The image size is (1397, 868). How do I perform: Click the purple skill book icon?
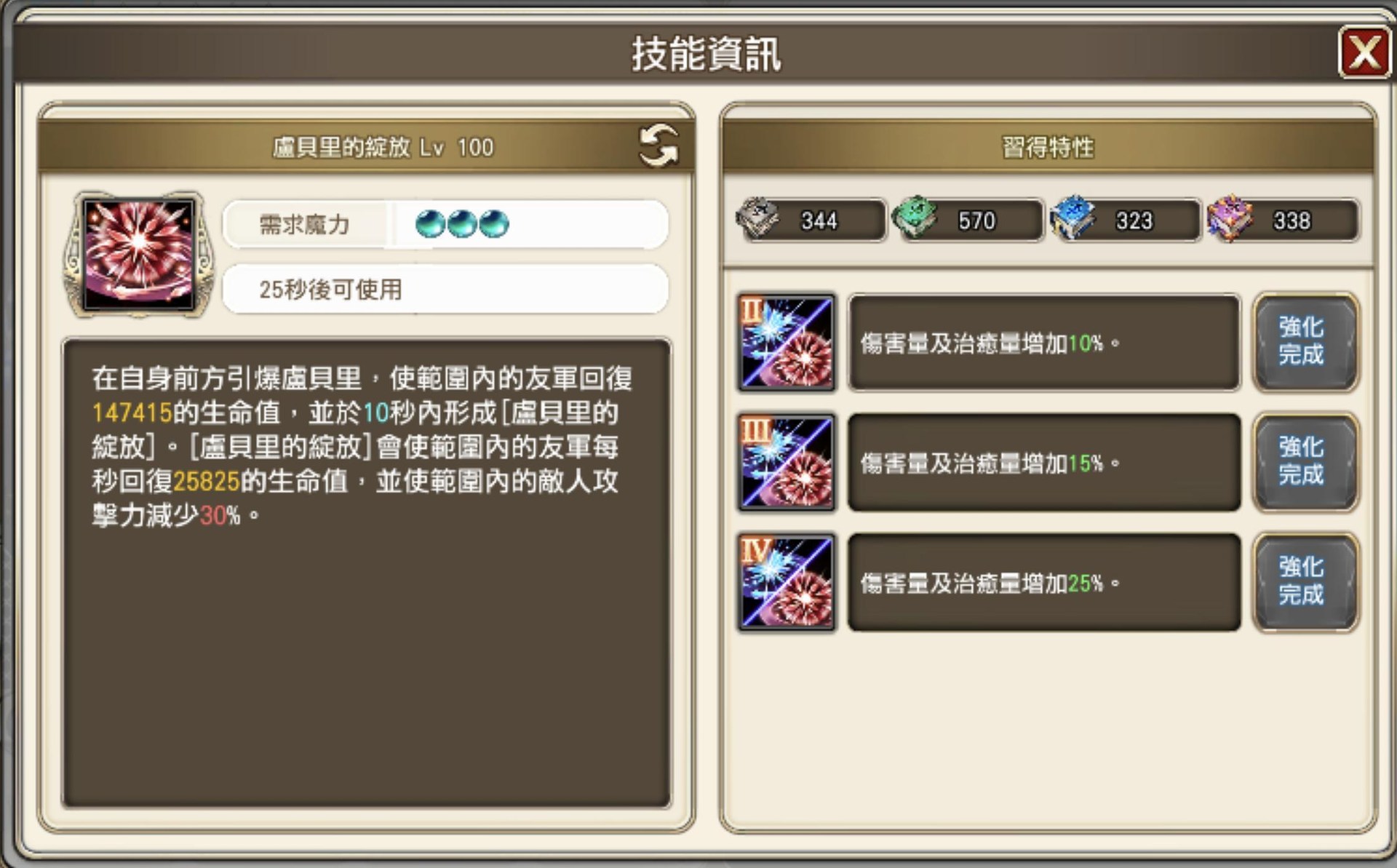1230,218
